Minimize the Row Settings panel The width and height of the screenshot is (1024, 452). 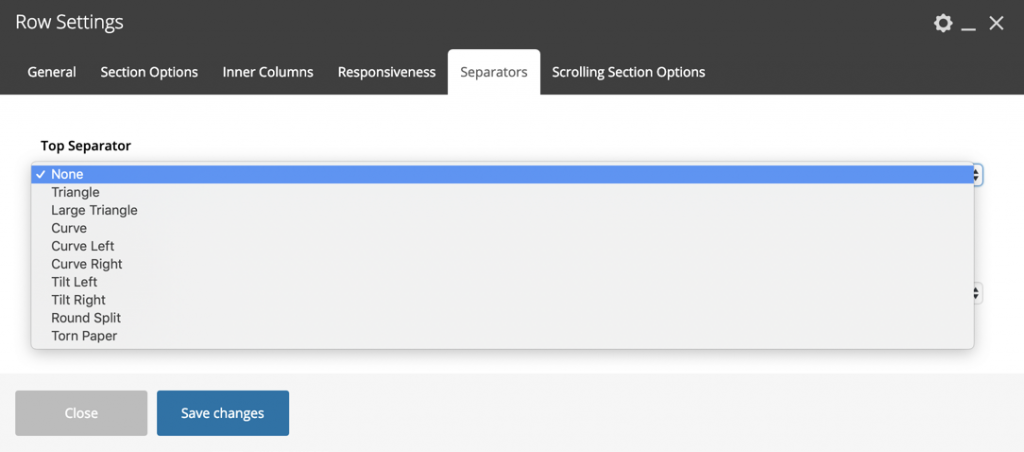pyautogui.click(x=968, y=24)
